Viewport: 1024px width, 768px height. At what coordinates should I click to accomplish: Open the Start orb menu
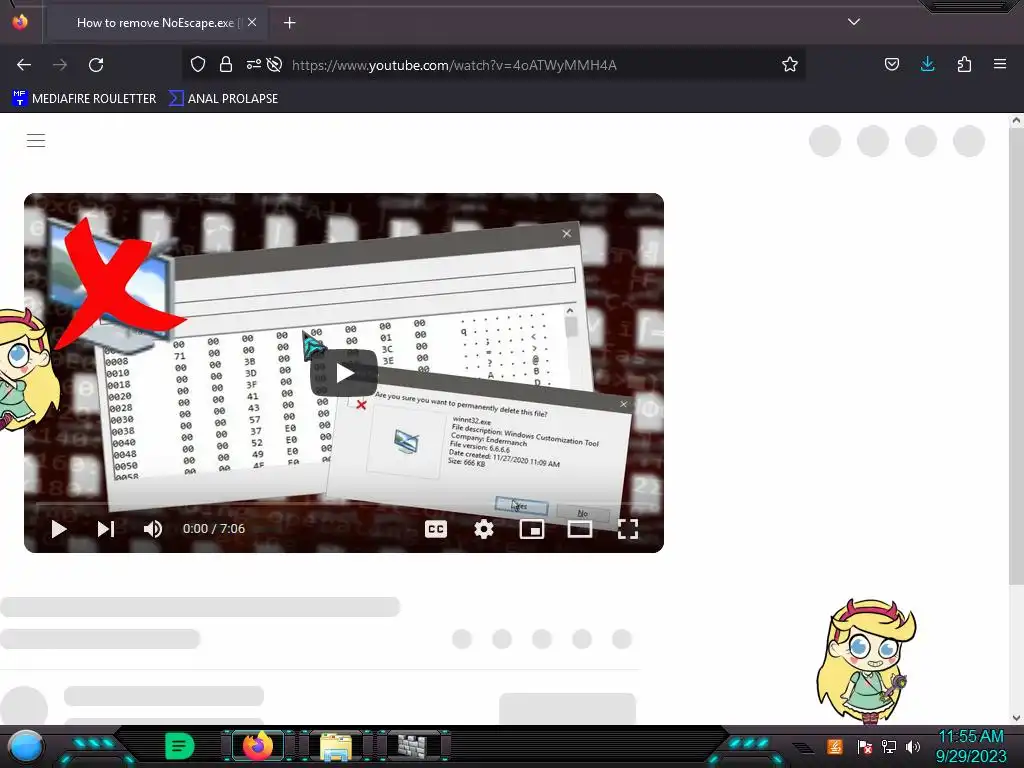tap(26, 746)
